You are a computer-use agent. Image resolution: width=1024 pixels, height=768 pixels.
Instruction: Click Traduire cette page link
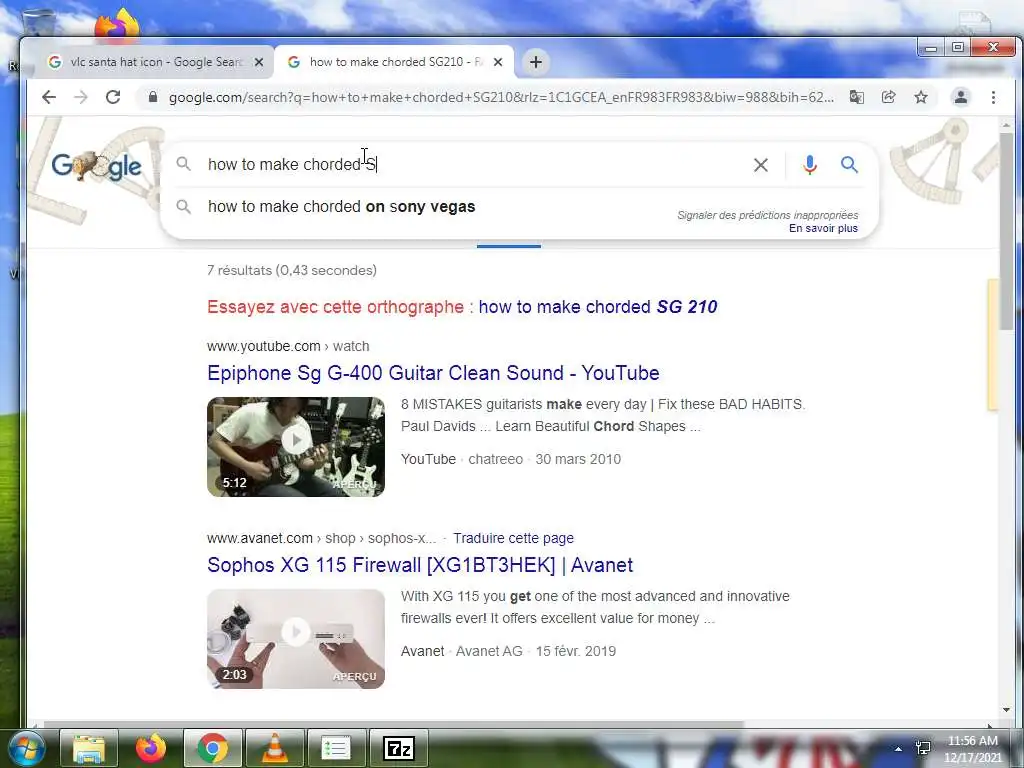513,538
